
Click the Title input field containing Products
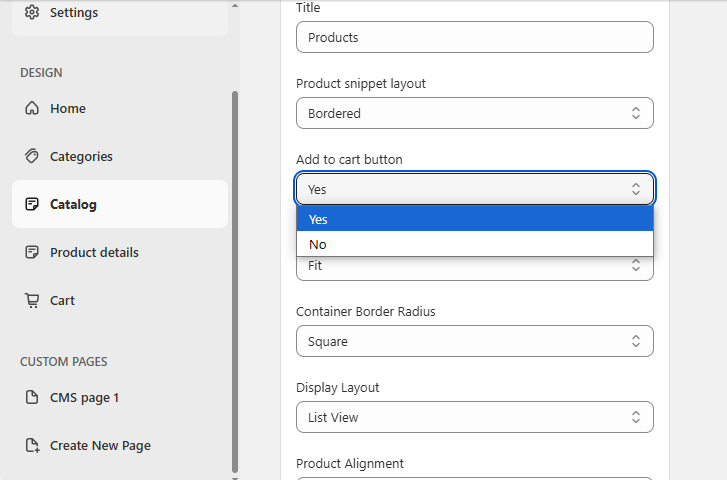[475, 37]
